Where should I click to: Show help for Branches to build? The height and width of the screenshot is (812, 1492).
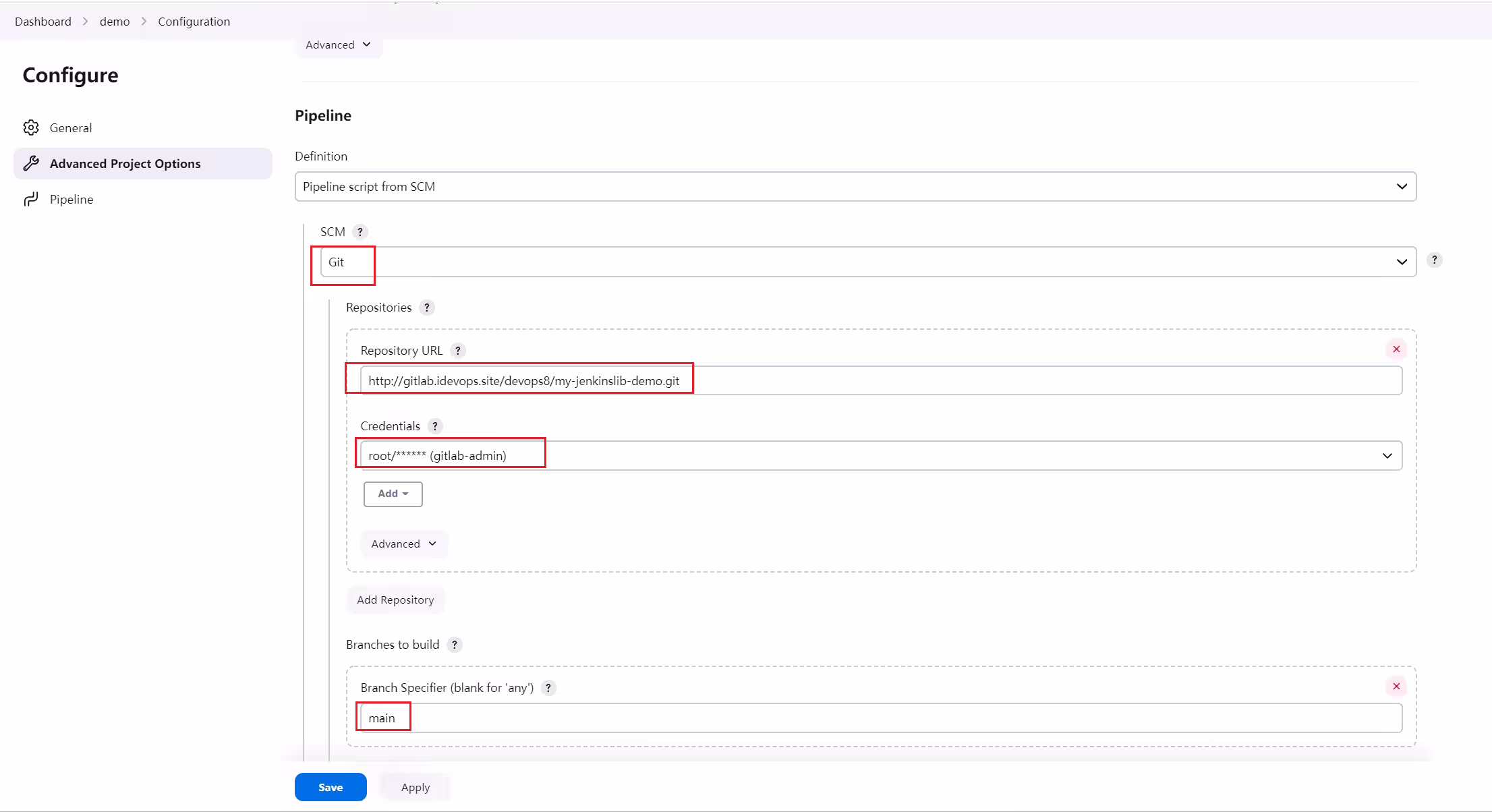click(x=455, y=645)
